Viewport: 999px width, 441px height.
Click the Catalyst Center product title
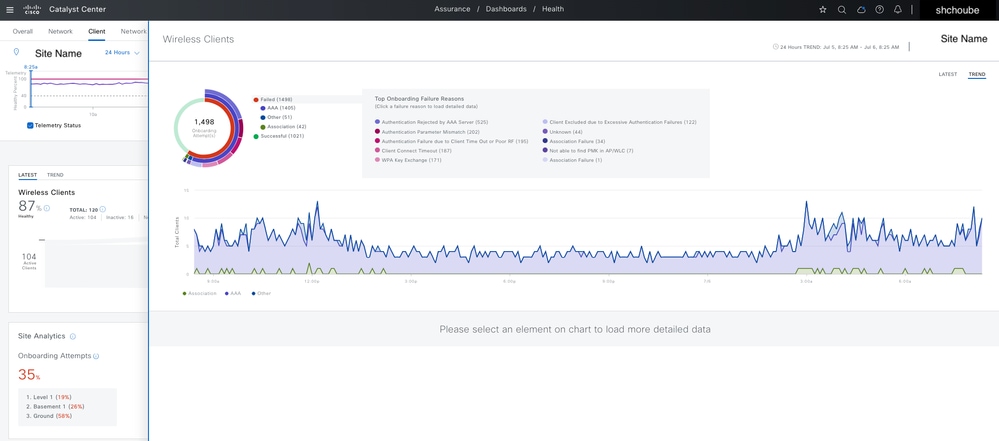(77, 10)
